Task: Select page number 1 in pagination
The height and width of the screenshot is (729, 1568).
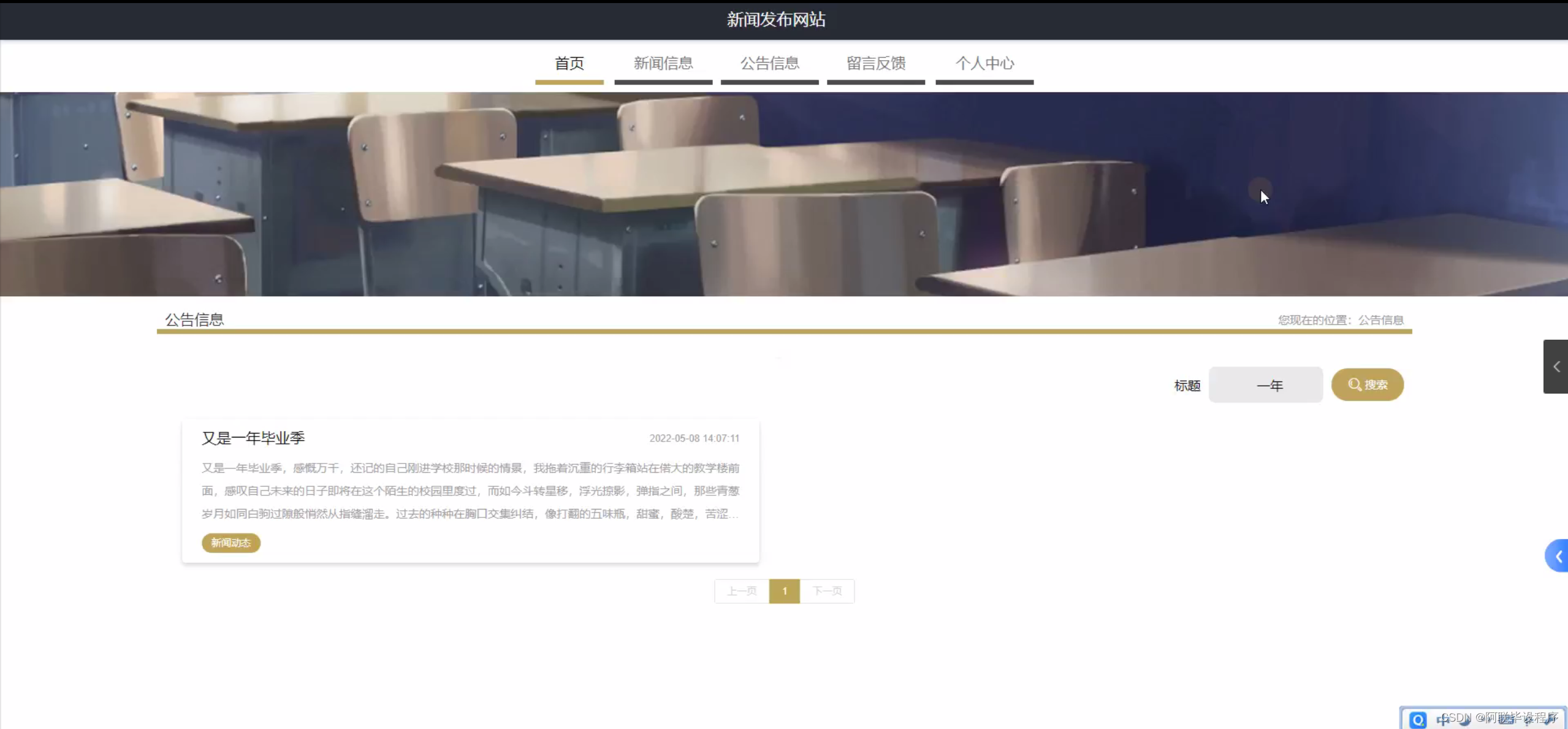Action: point(784,591)
